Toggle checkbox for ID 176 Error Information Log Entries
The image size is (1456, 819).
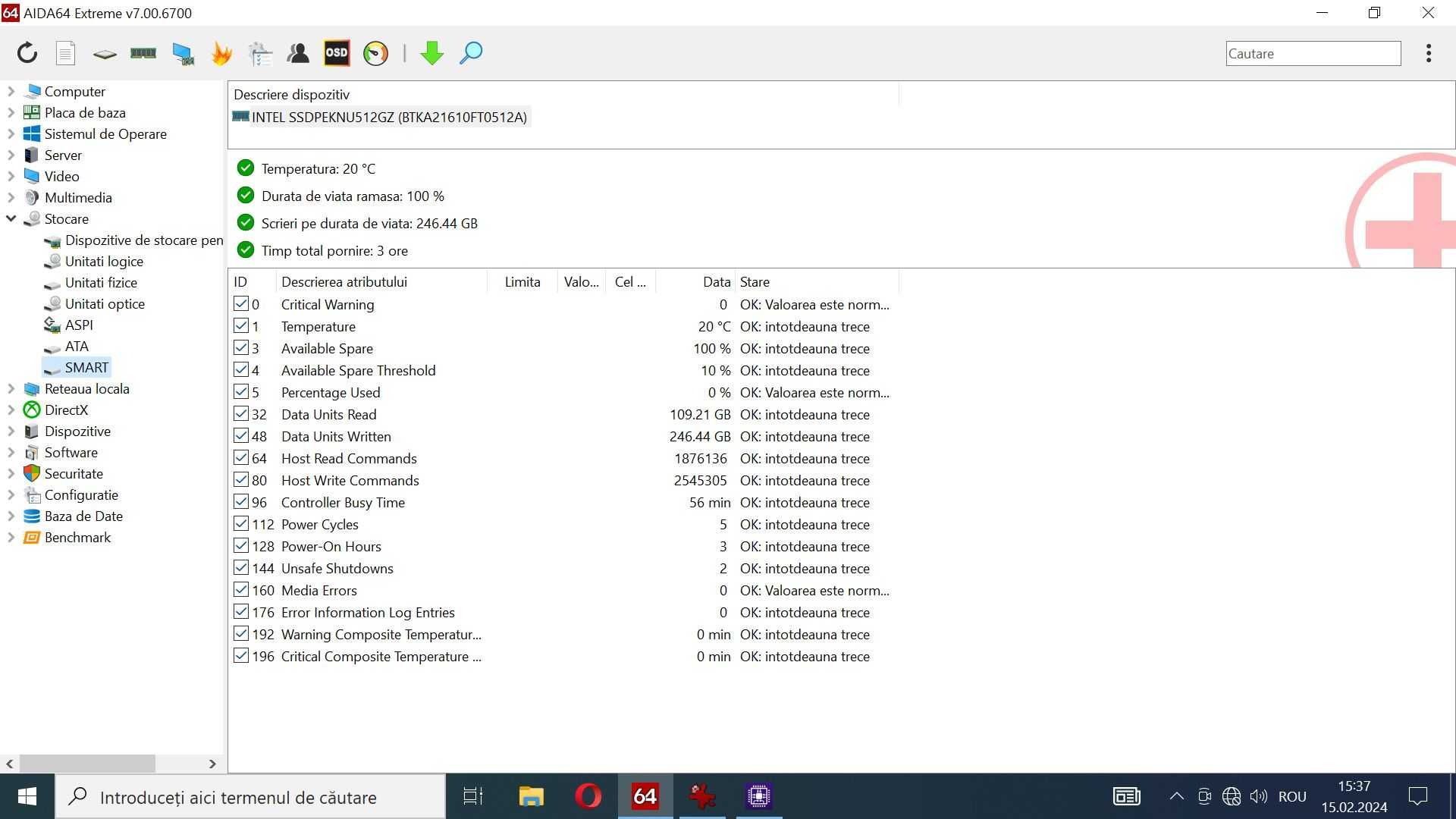pyautogui.click(x=240, y=611)
